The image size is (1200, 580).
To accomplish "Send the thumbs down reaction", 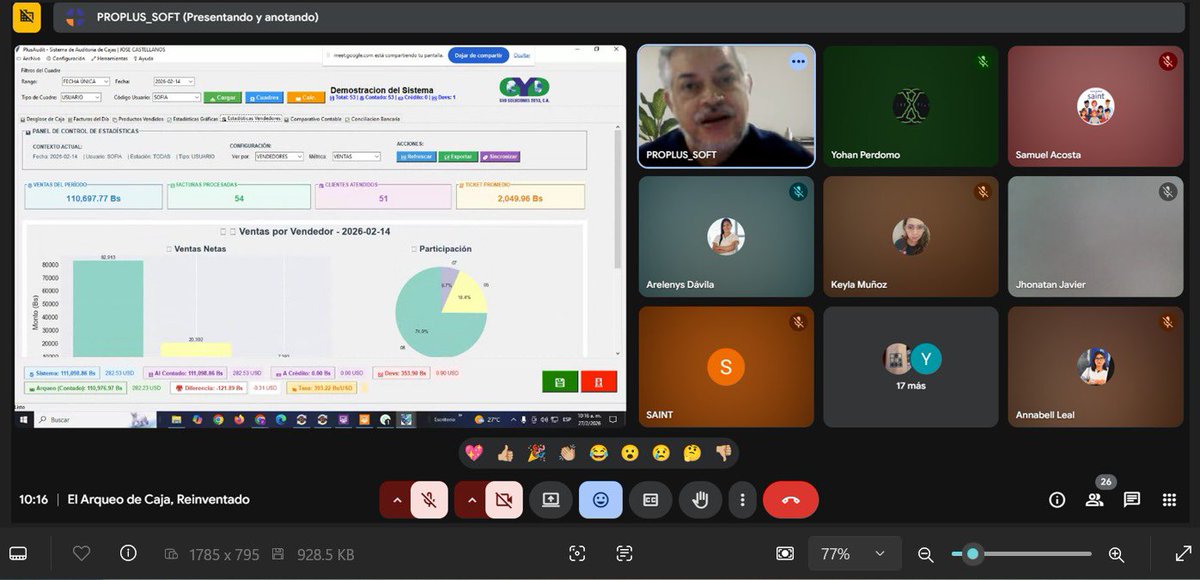I will tap(723, 453).
